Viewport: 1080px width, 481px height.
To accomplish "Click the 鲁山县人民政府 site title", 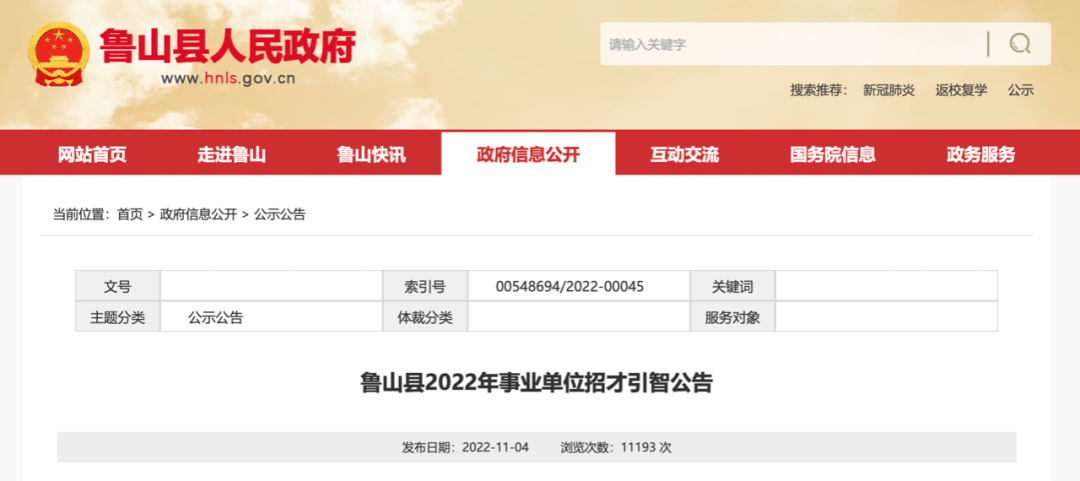I will coord(227,45).
